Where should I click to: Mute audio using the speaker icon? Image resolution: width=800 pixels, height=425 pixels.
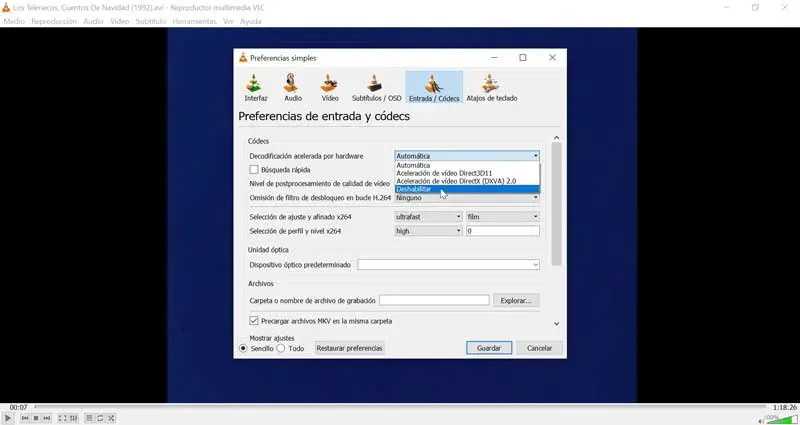(761, 421)
